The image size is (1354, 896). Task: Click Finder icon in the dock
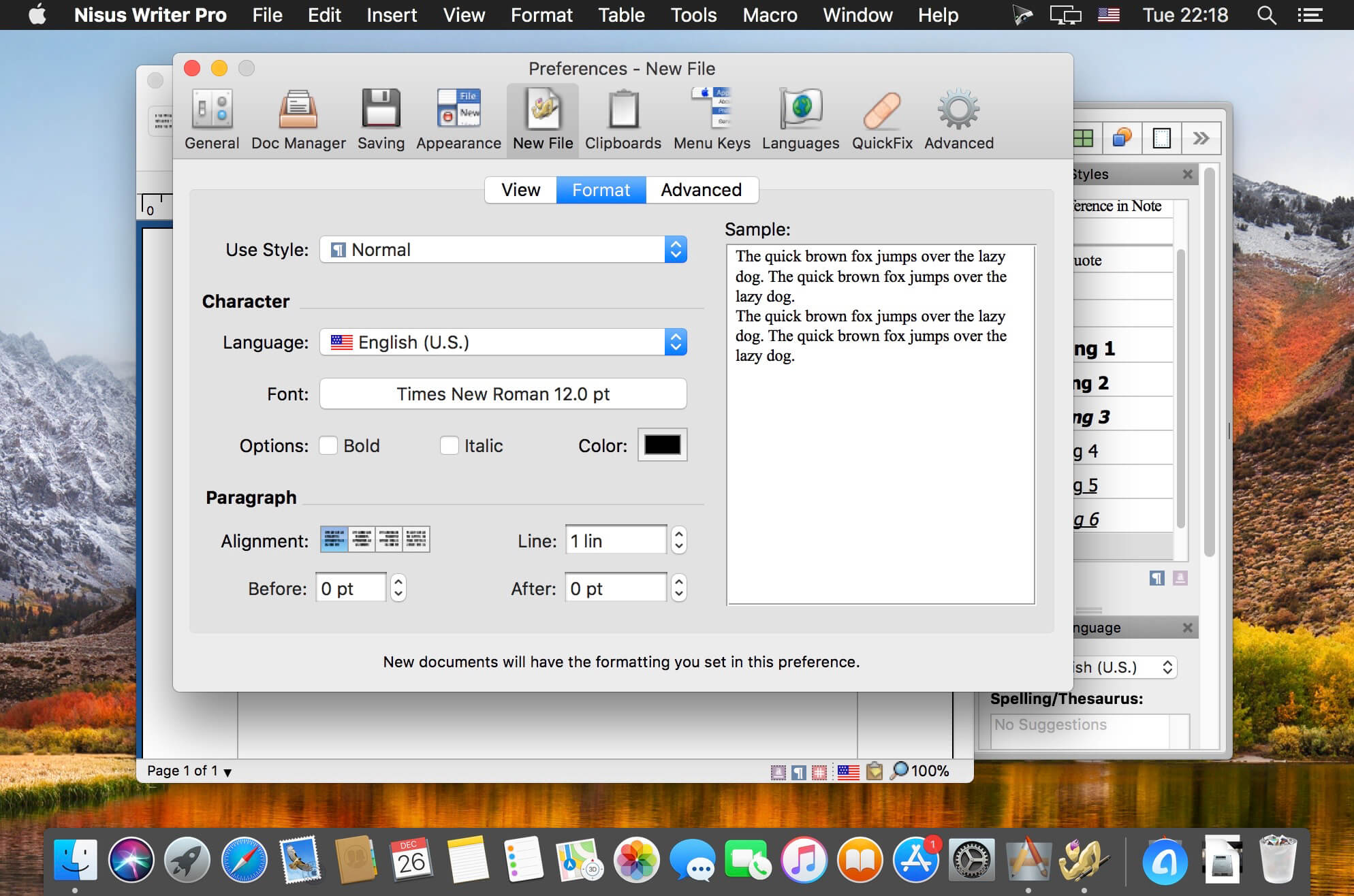(78, 856)
